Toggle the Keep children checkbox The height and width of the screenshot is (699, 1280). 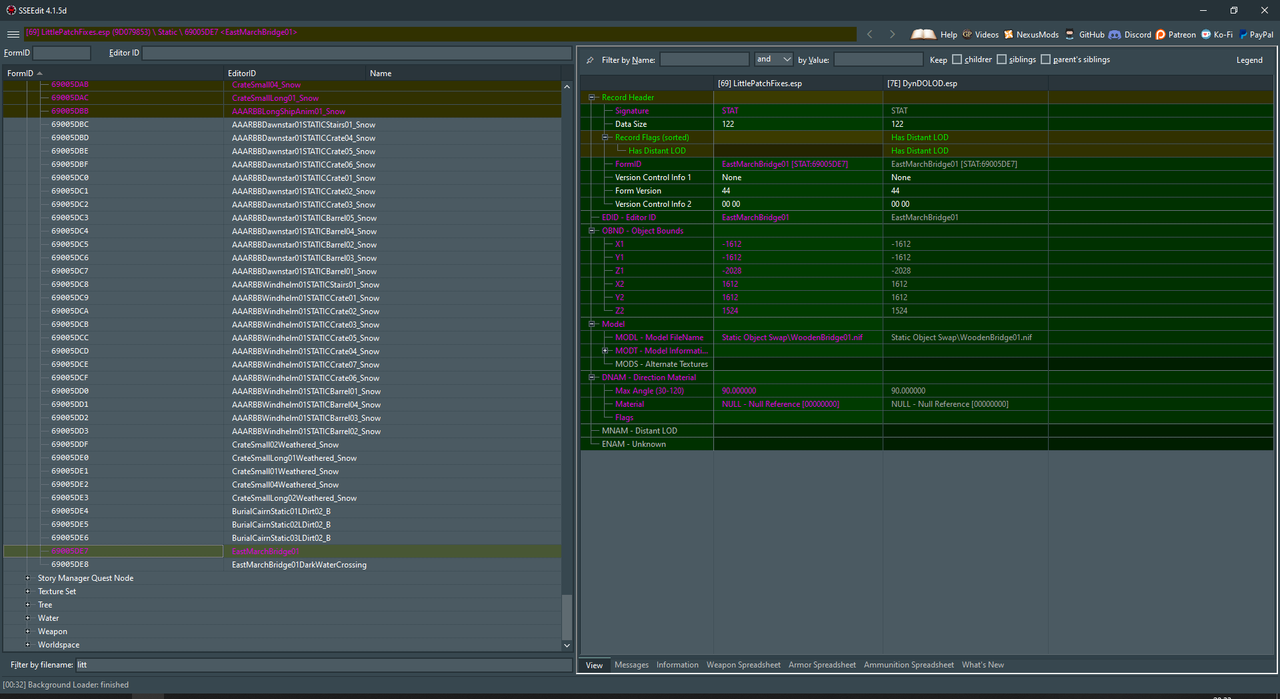coord(957,60)
